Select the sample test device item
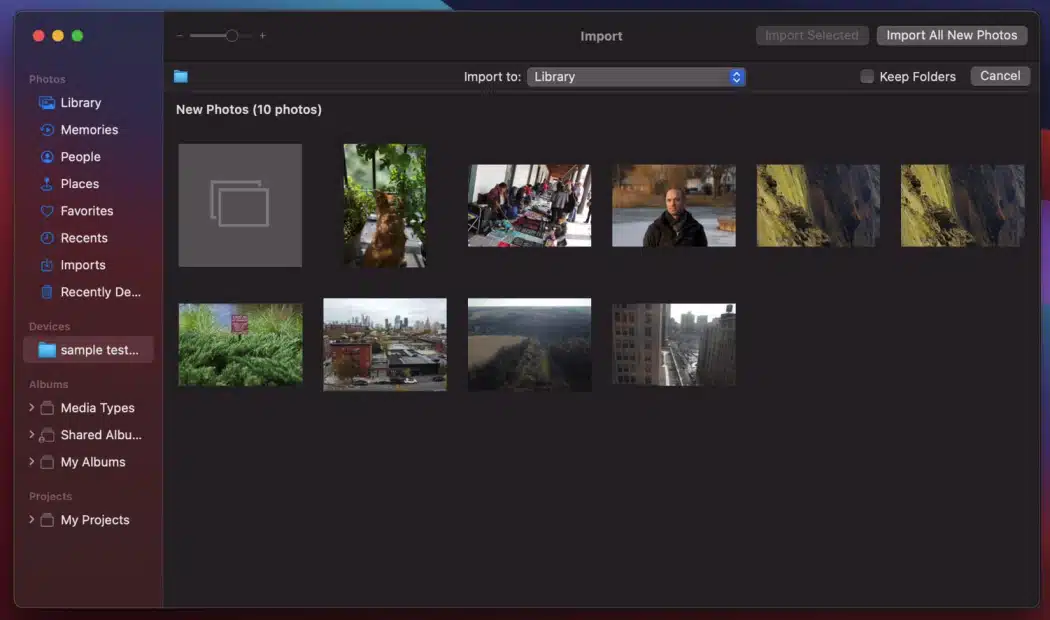 click(x=88, y=350)
